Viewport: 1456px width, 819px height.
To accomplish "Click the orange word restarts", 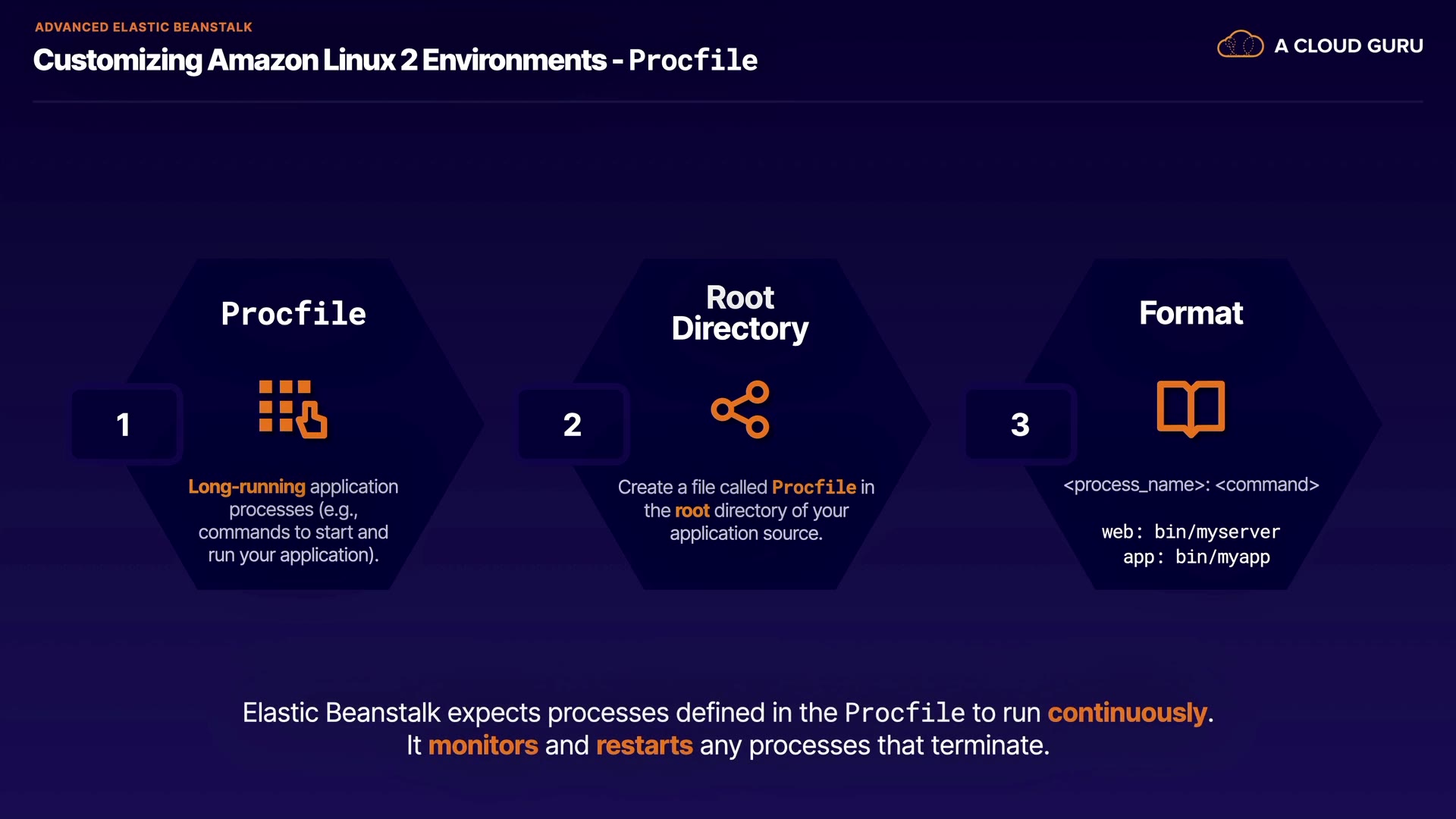I will tap(644, 745).
